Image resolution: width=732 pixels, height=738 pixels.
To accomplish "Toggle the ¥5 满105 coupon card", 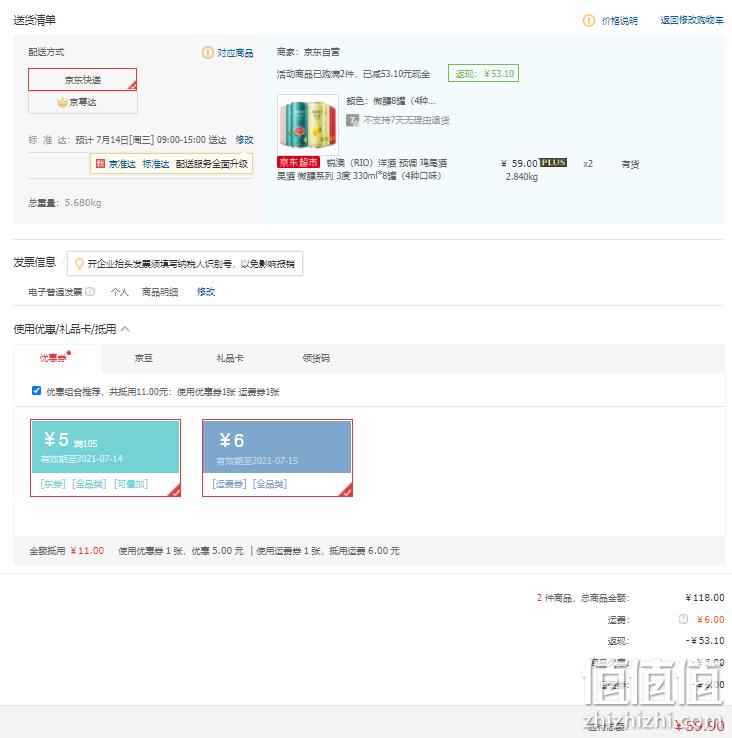I will pyautogui.click(x=105, y=458).
